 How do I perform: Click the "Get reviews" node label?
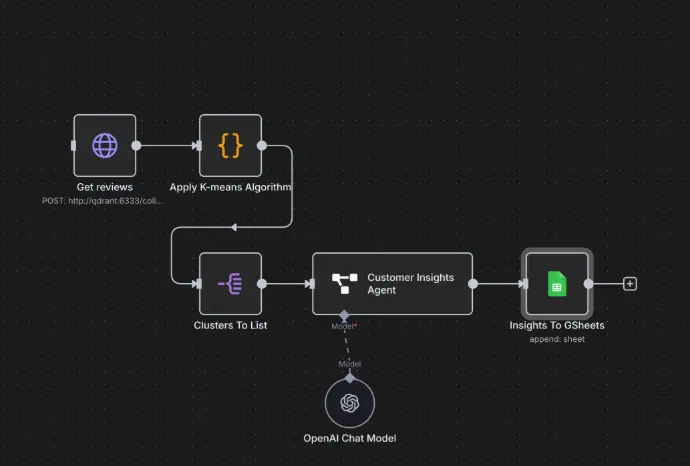pyautogui.click(x=104, y=187)
